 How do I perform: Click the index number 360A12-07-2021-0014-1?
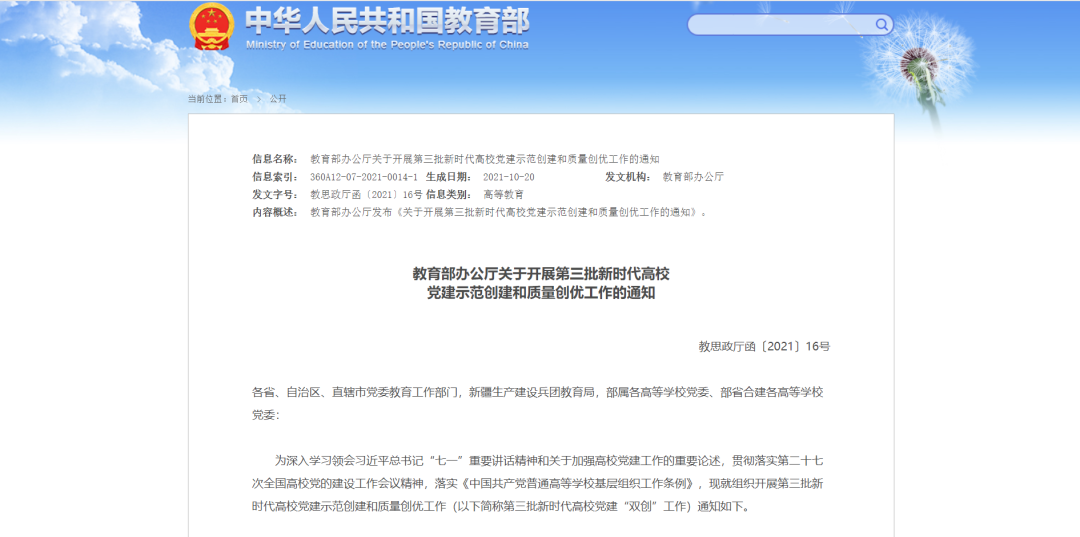(363, 177)
